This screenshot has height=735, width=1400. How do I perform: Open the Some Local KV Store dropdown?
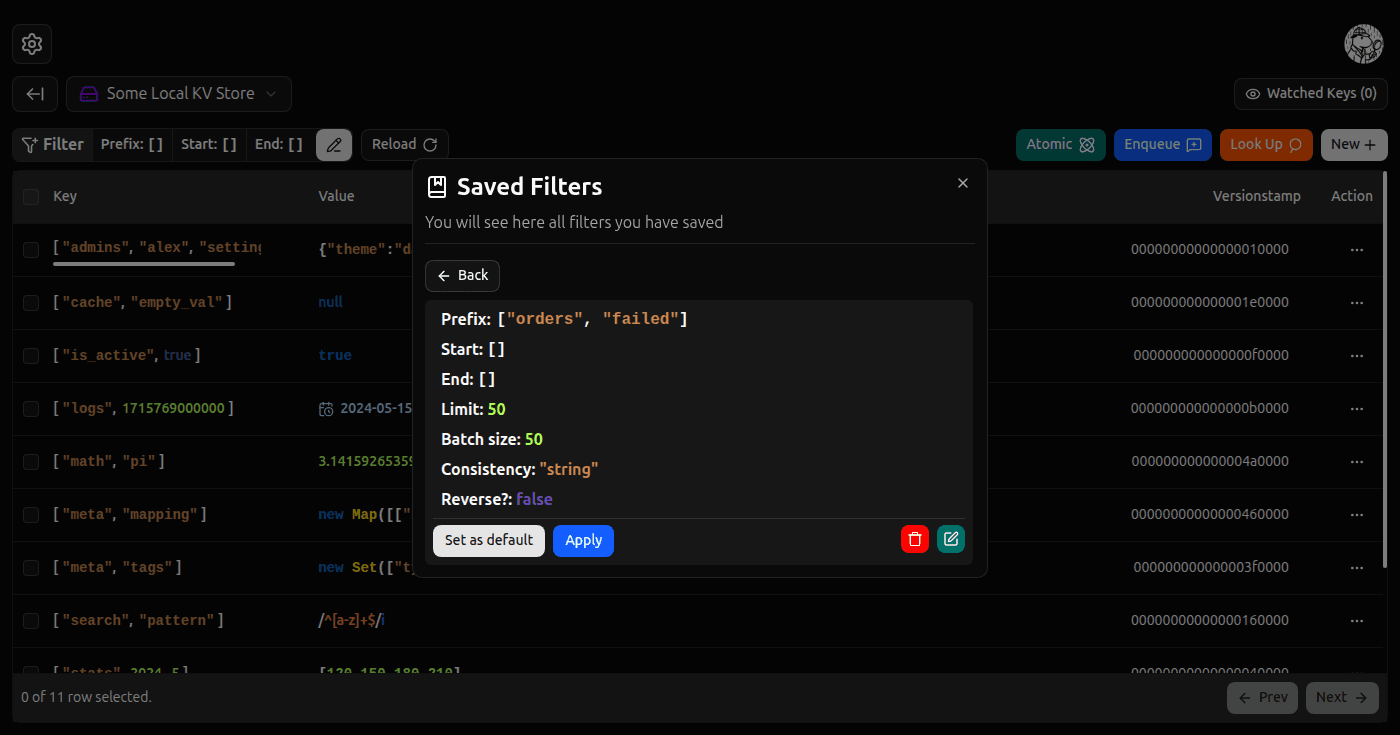179,94
